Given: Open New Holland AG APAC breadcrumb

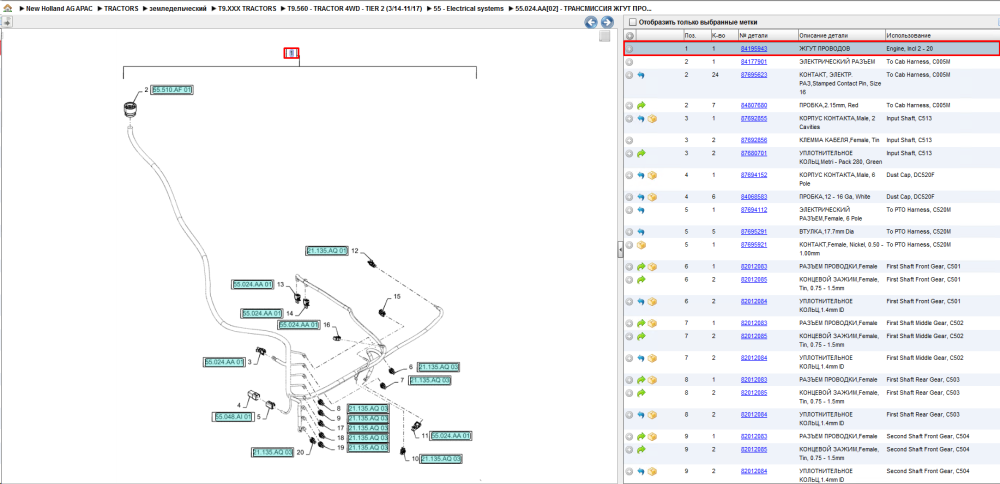Looking at the screenshot, I should click(x=58, y=9).
